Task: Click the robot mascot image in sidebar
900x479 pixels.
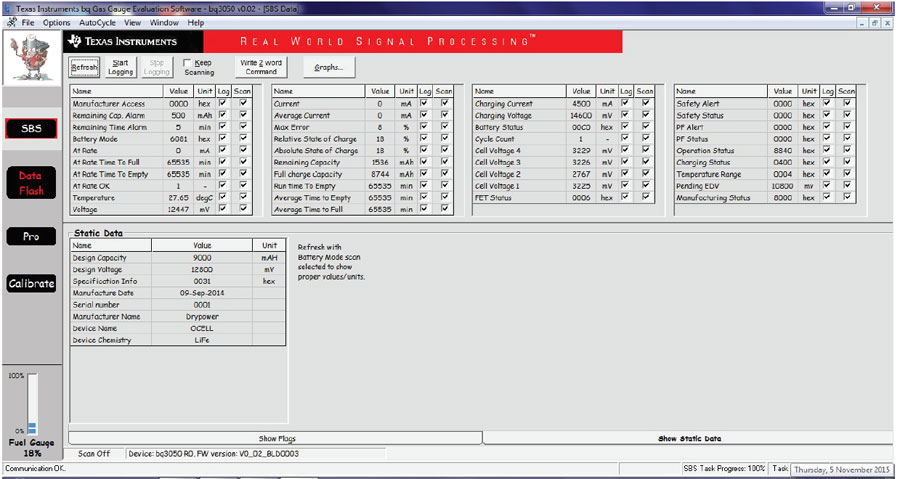Action: (x=32, y=57)
